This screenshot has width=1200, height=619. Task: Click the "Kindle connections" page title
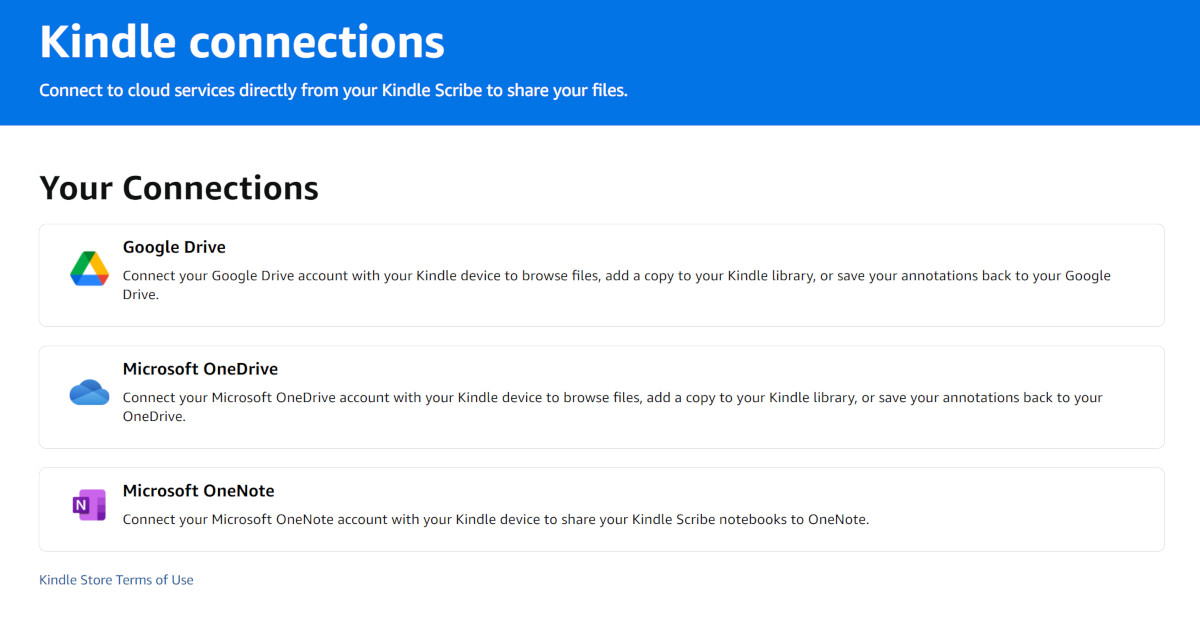[242, 43]
